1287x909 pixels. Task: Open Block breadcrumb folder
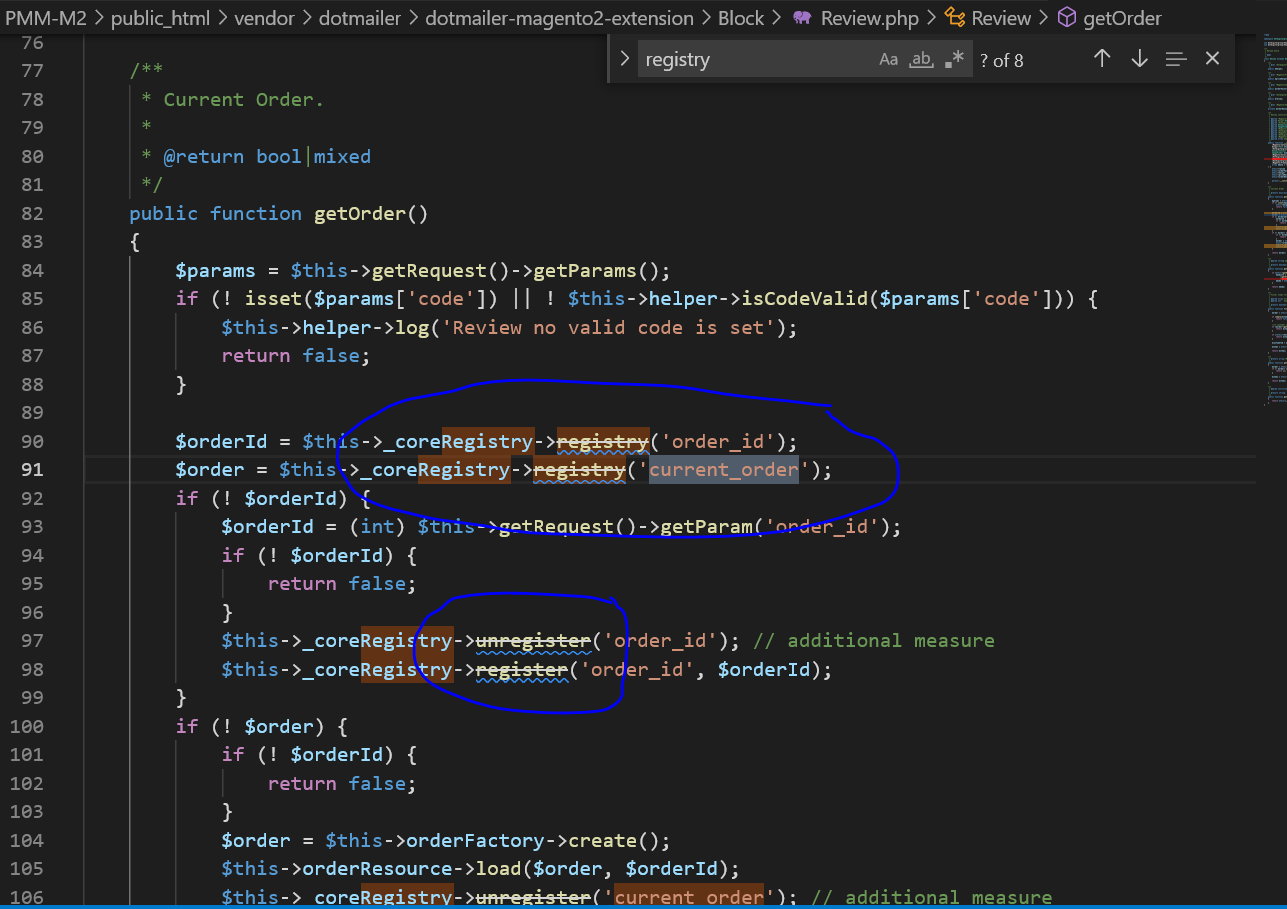[741, 18]
